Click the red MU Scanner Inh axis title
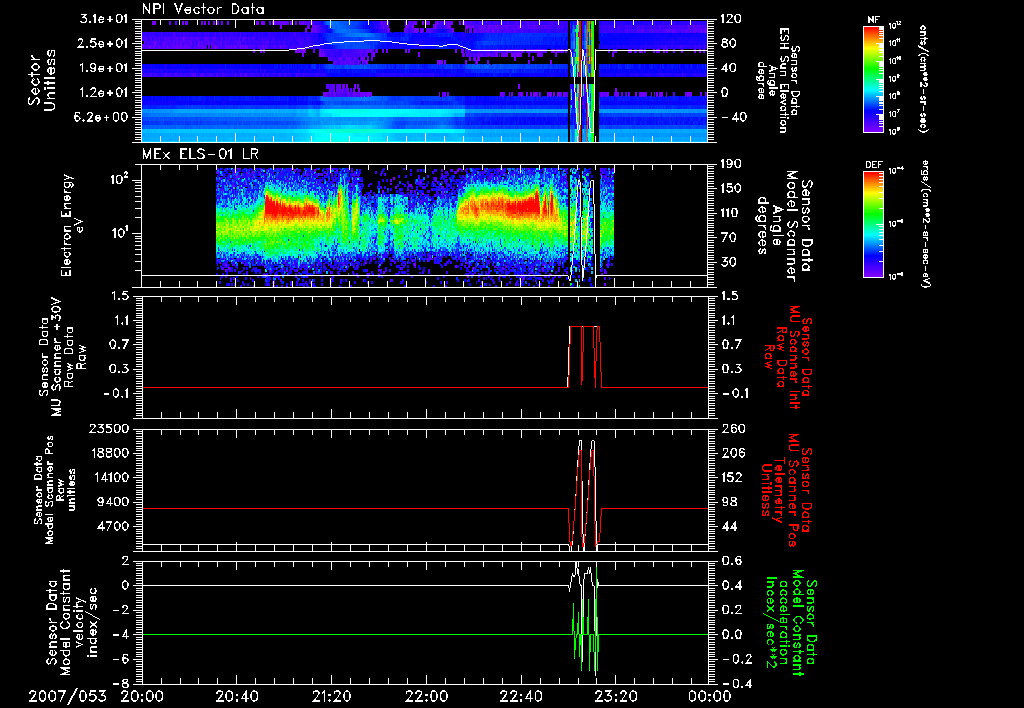This screenshot has width=1024, height=708. point(787,357)
